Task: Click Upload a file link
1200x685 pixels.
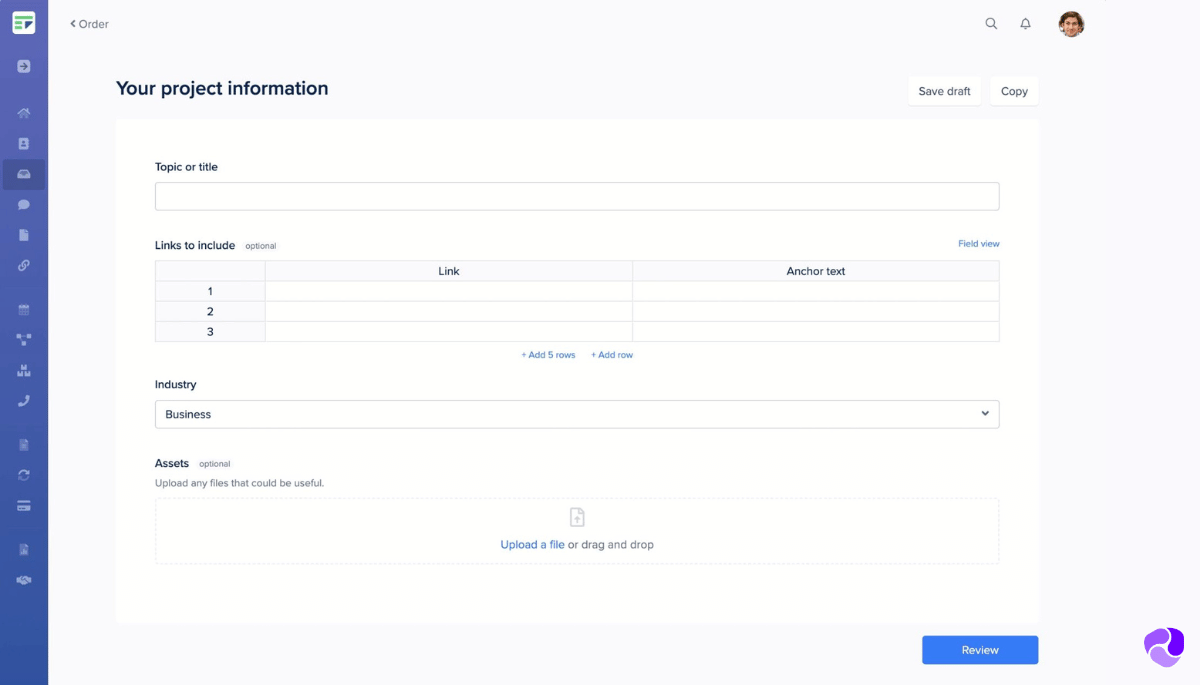Action: (531, 544)
